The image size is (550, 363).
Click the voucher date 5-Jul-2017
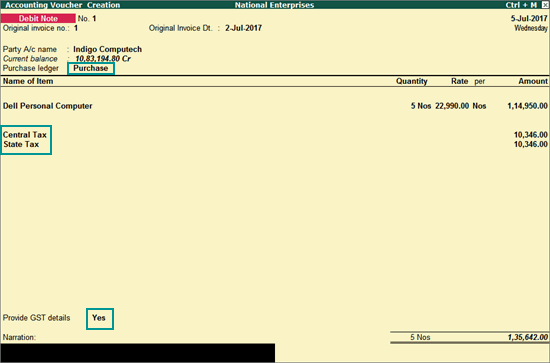coord(529,19)
